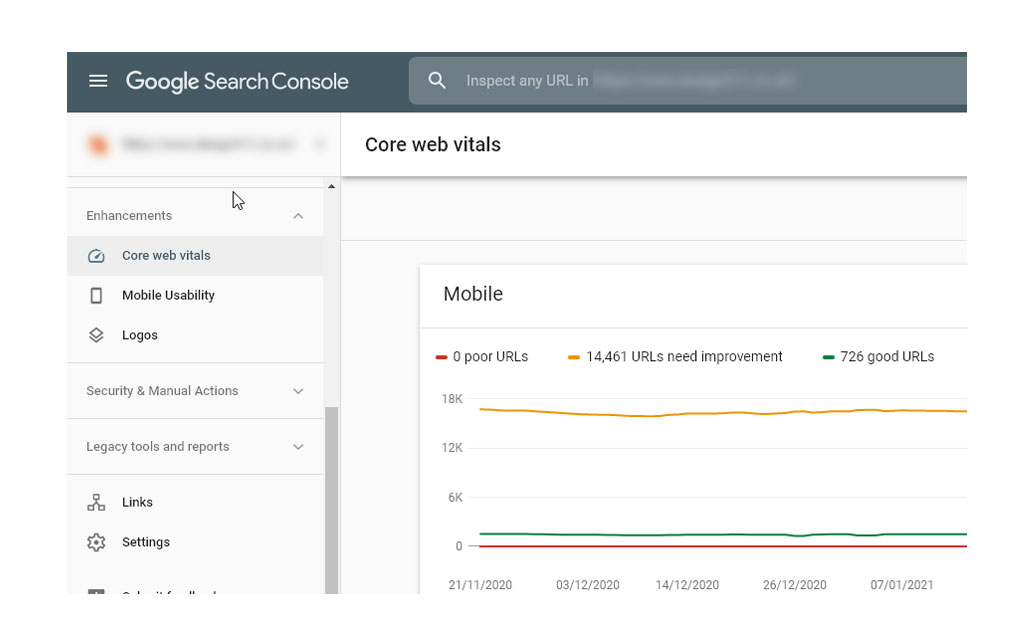Screen dimensions: 1024x640
Task: Open Mobile Usability report
Action: click(x=195, y=296)
